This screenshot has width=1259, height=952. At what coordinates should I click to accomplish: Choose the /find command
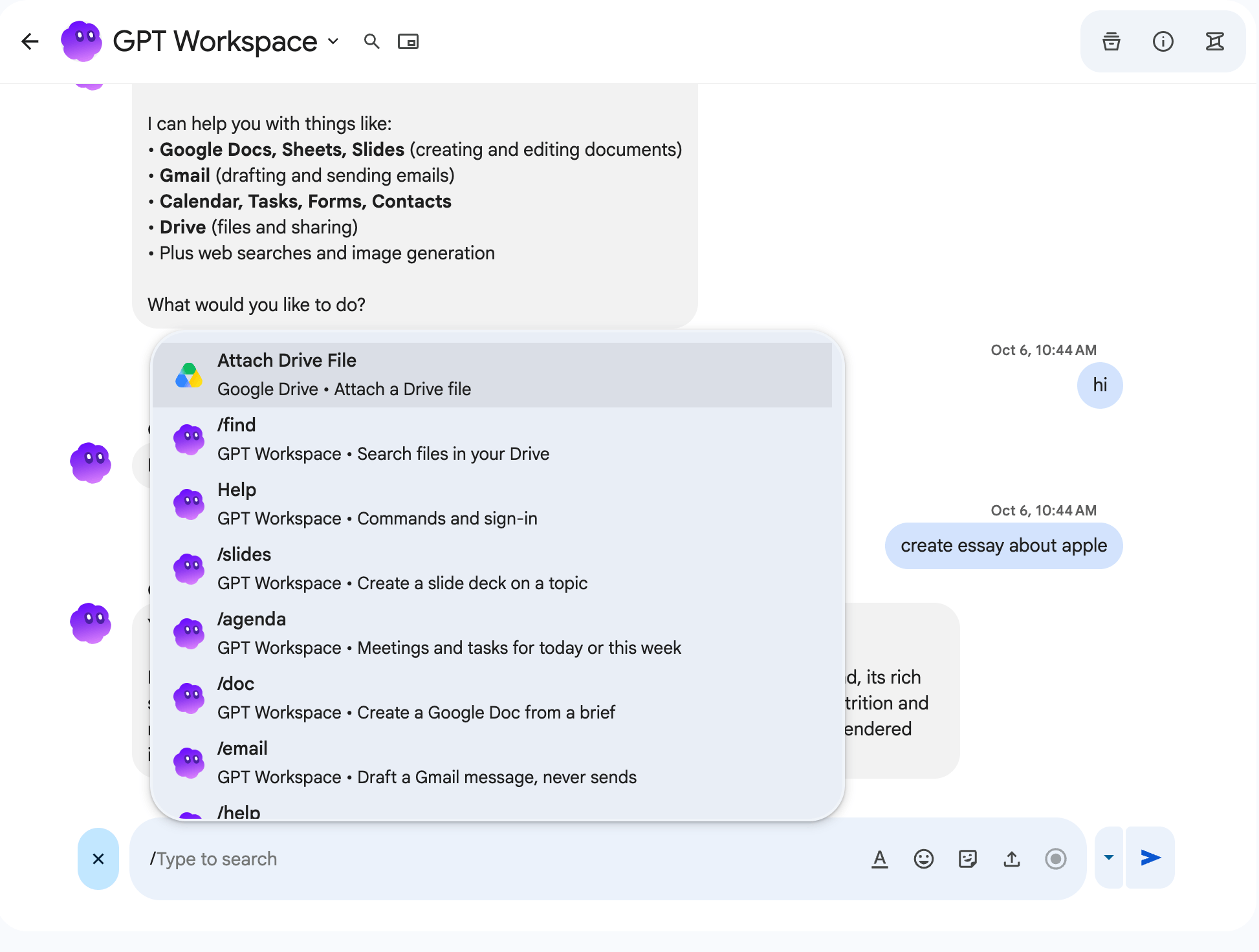pyautogui.click(x=492, y=440)
